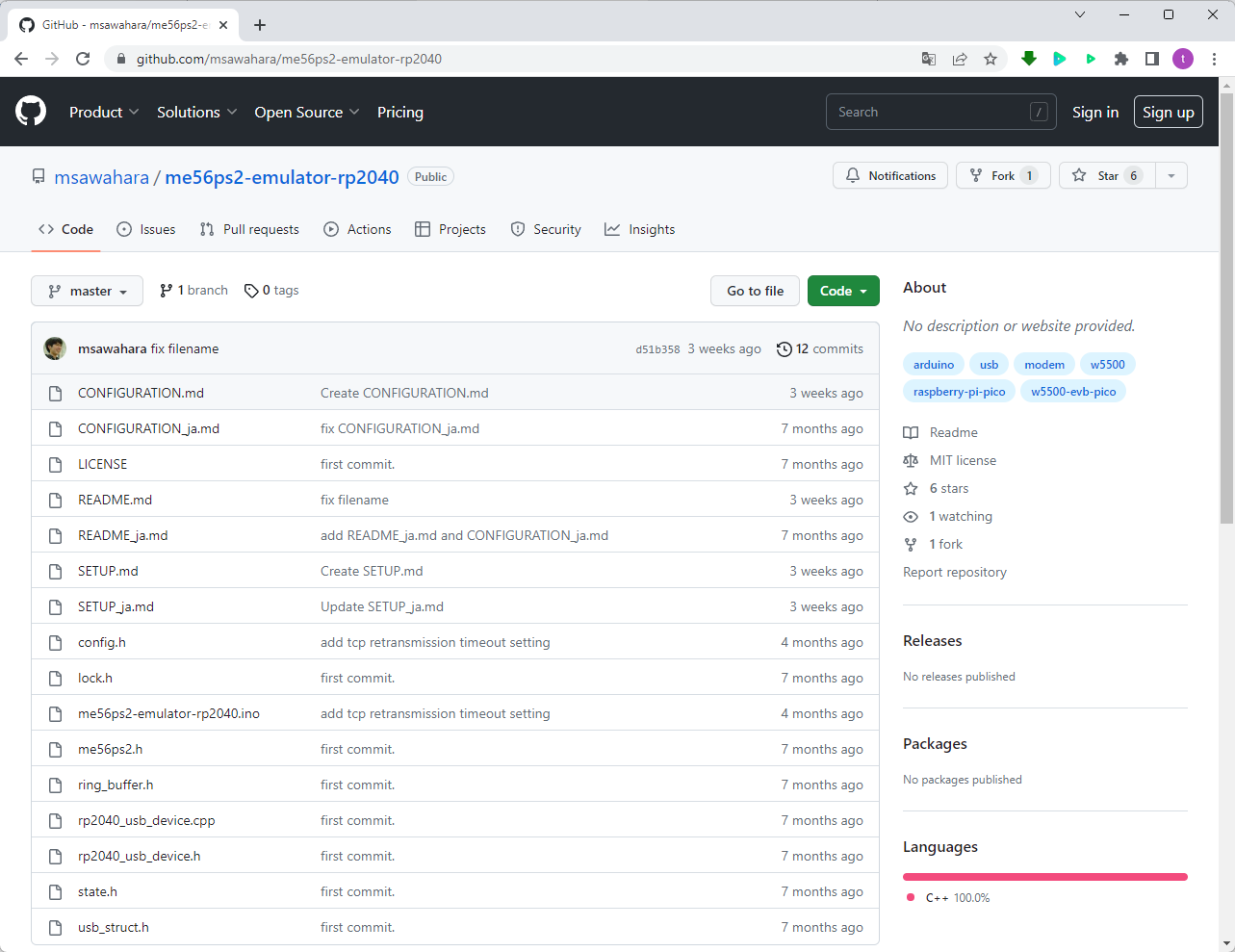This screenshot has height=952, width=1235.
Task: Open the Projects tab
Action: pyautogui.click(x=450, y=229)
